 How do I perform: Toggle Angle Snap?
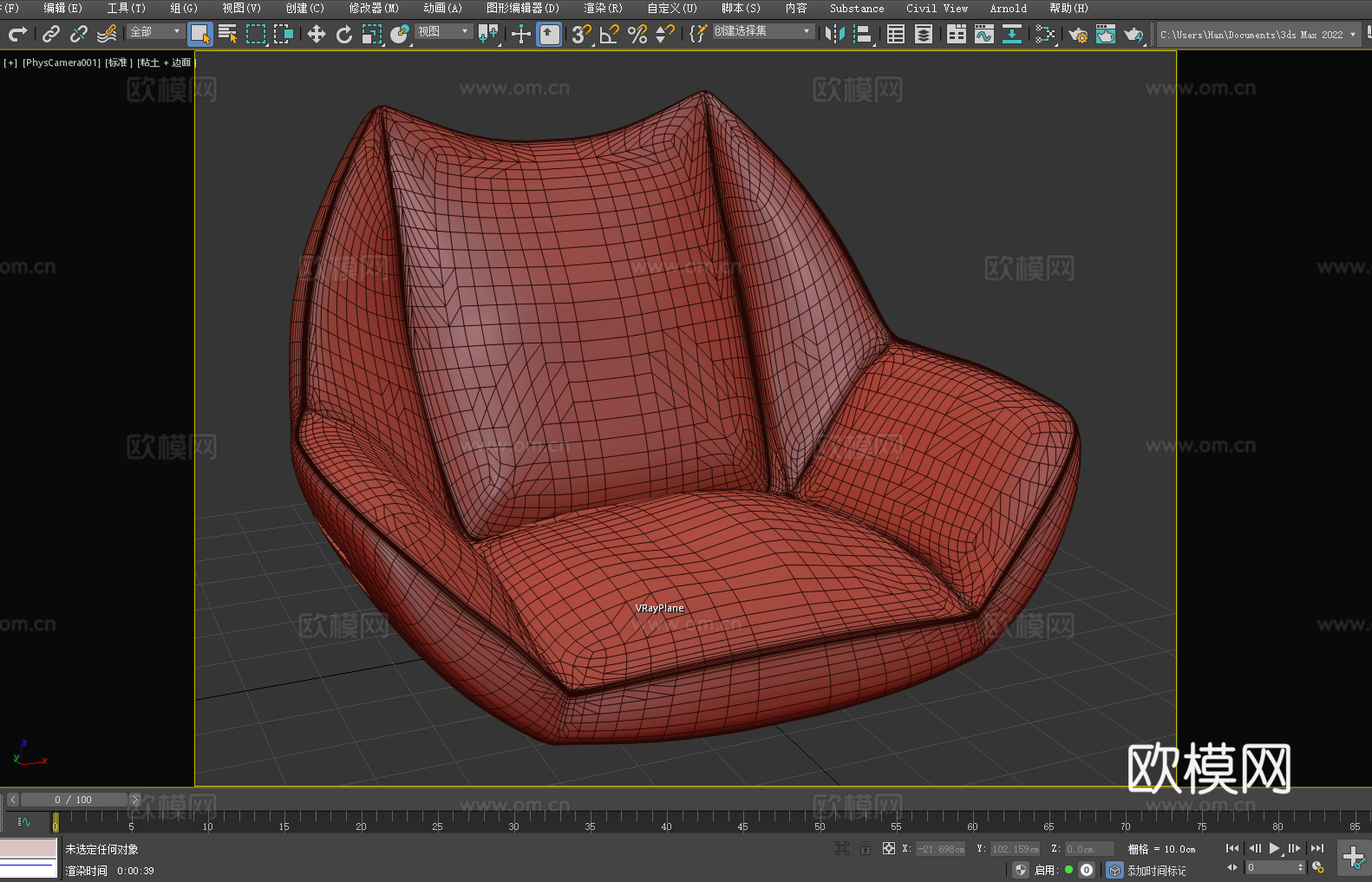point(610,34)
